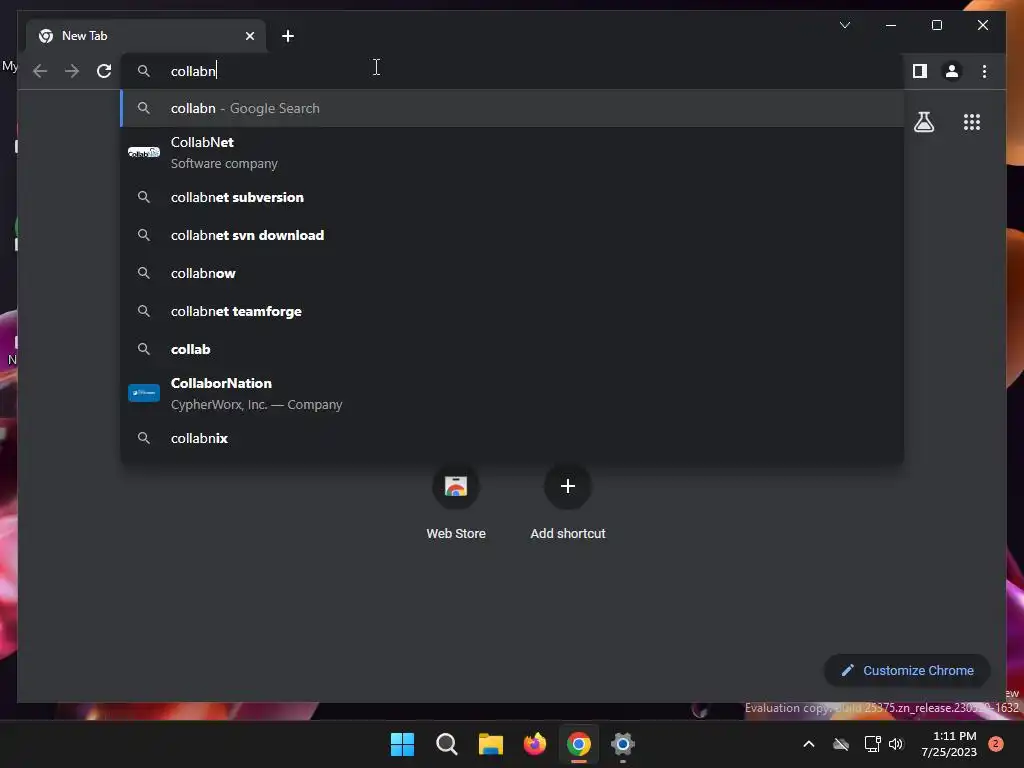Image resolution: width=1024 pixels, height=768 pixels.
Task: Click the reload page button
Action: click(104, 71)
